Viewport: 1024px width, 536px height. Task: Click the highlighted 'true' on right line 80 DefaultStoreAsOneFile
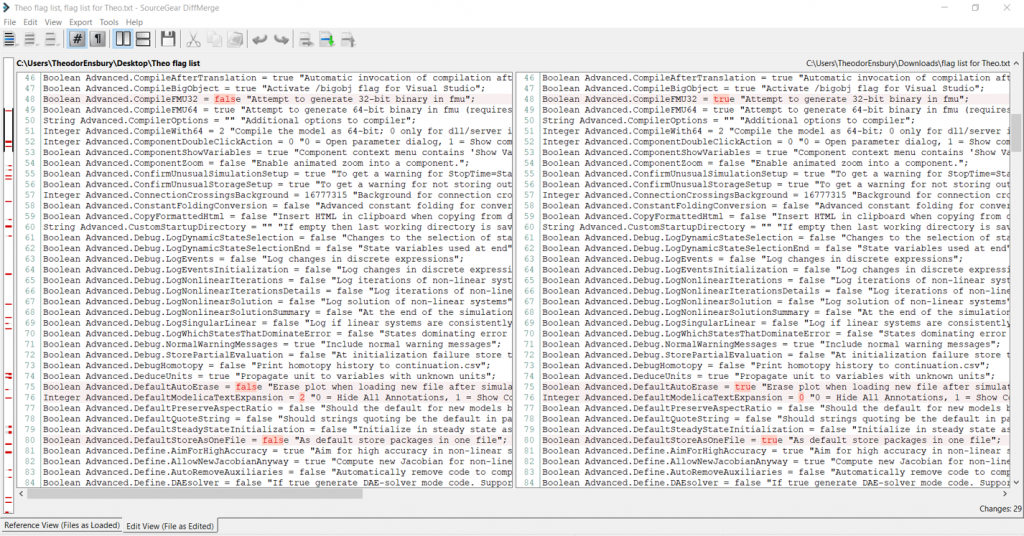pos(772,440)
